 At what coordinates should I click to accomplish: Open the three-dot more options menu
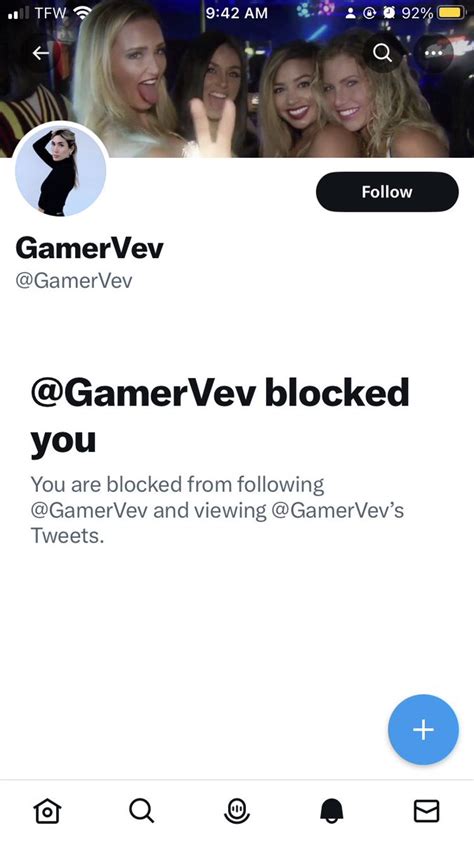pos(433,53)
